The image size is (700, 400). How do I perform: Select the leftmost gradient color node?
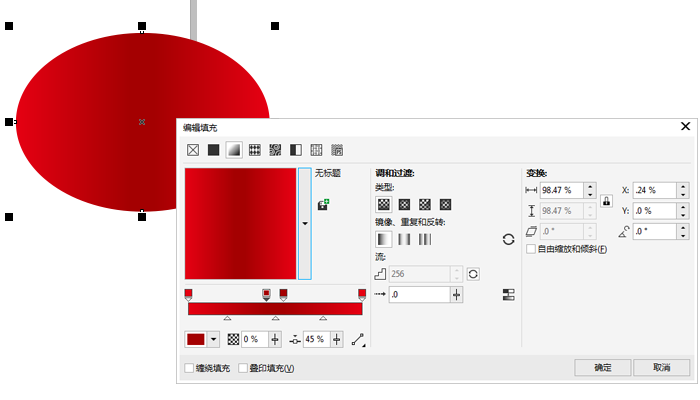188,295
